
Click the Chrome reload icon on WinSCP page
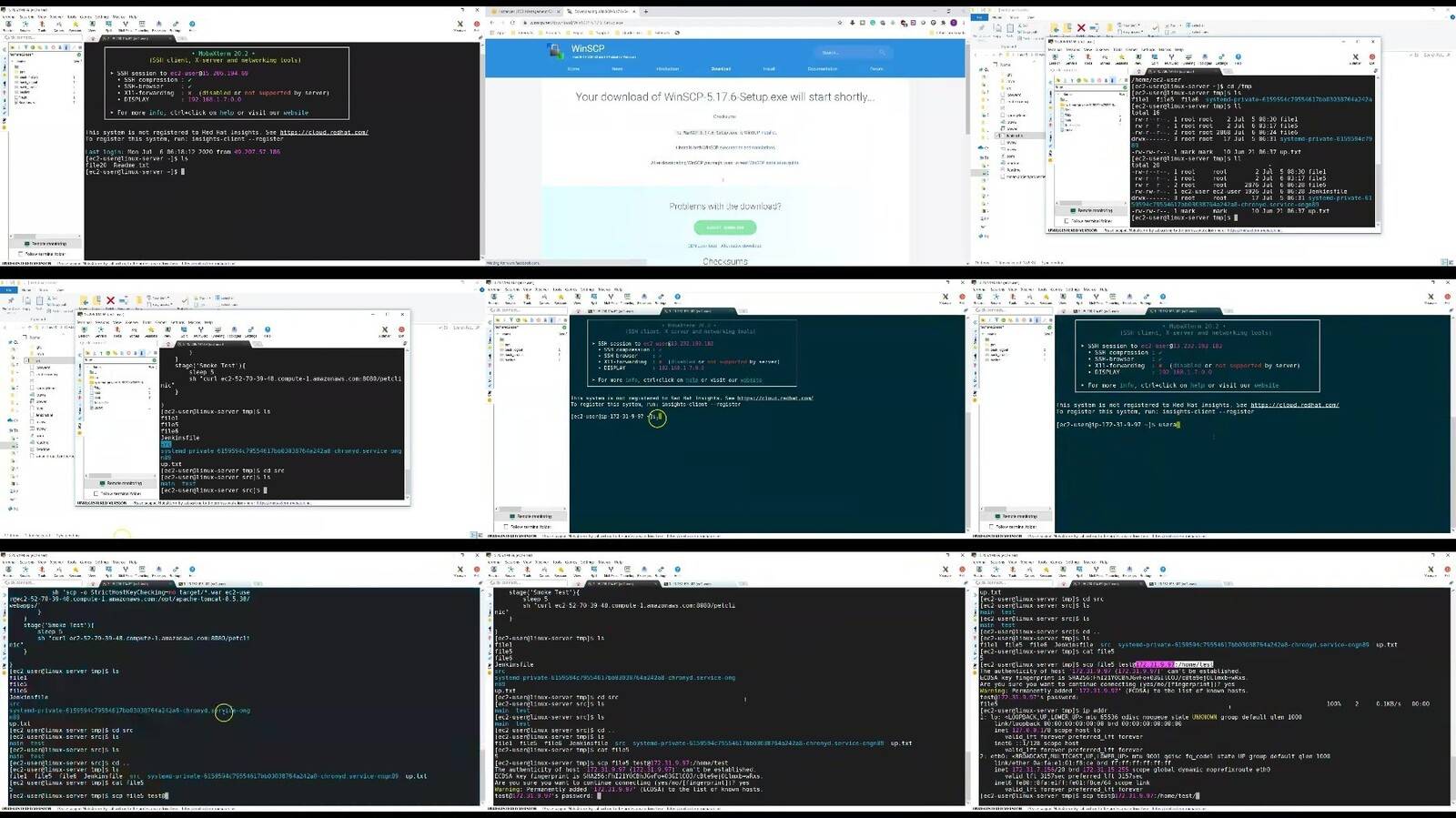click(512, 22)
